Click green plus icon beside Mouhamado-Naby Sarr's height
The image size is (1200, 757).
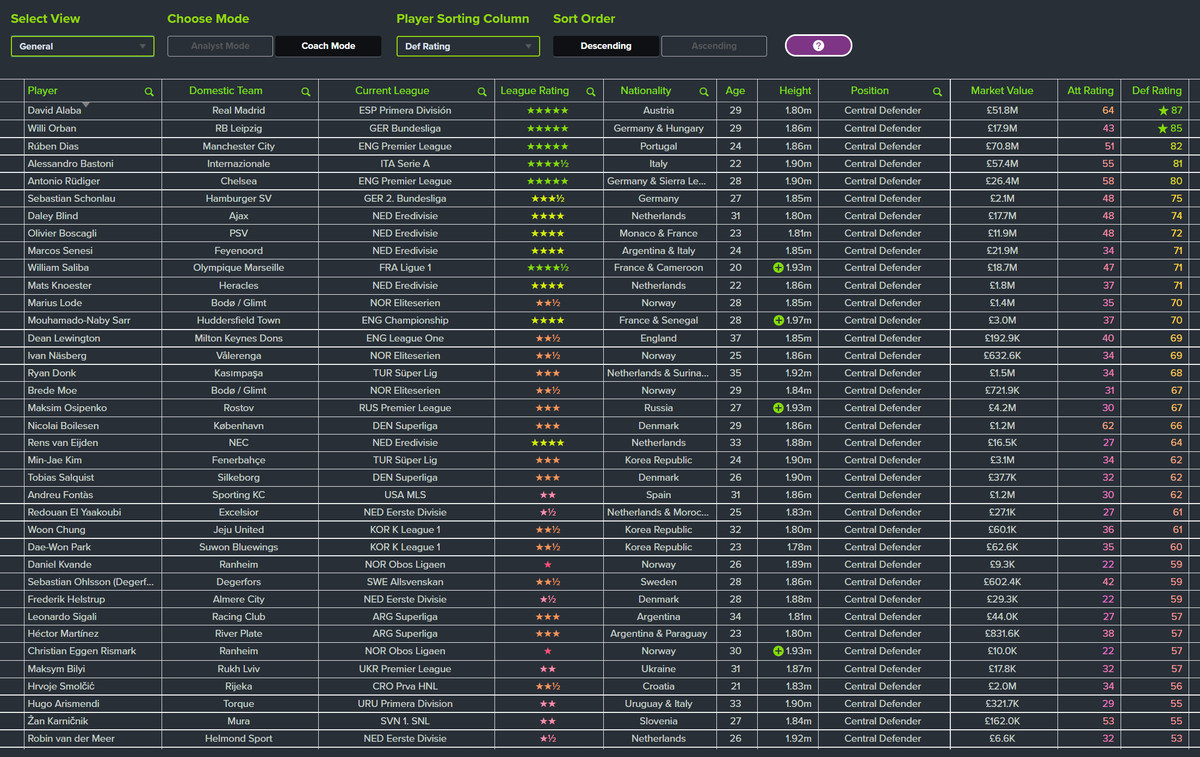[778, 320]
